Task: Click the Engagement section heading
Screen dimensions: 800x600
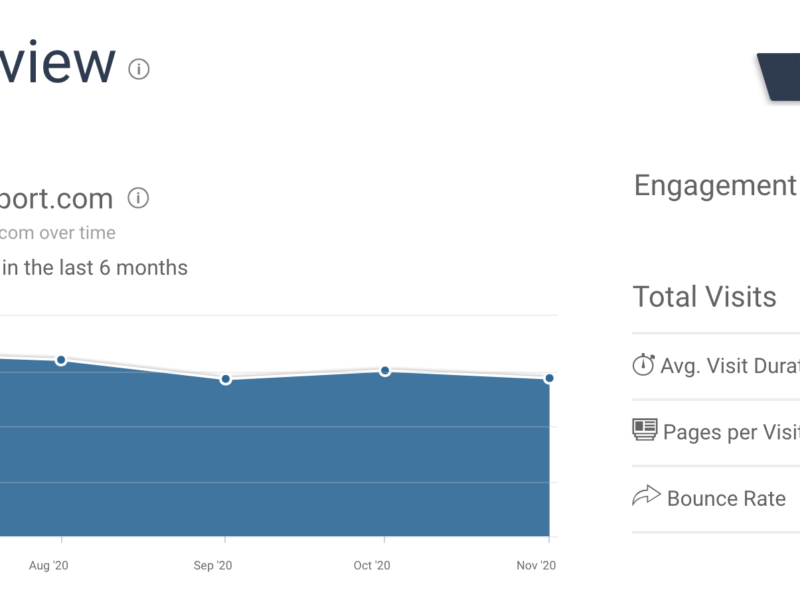Action: (x=715, y=186)
